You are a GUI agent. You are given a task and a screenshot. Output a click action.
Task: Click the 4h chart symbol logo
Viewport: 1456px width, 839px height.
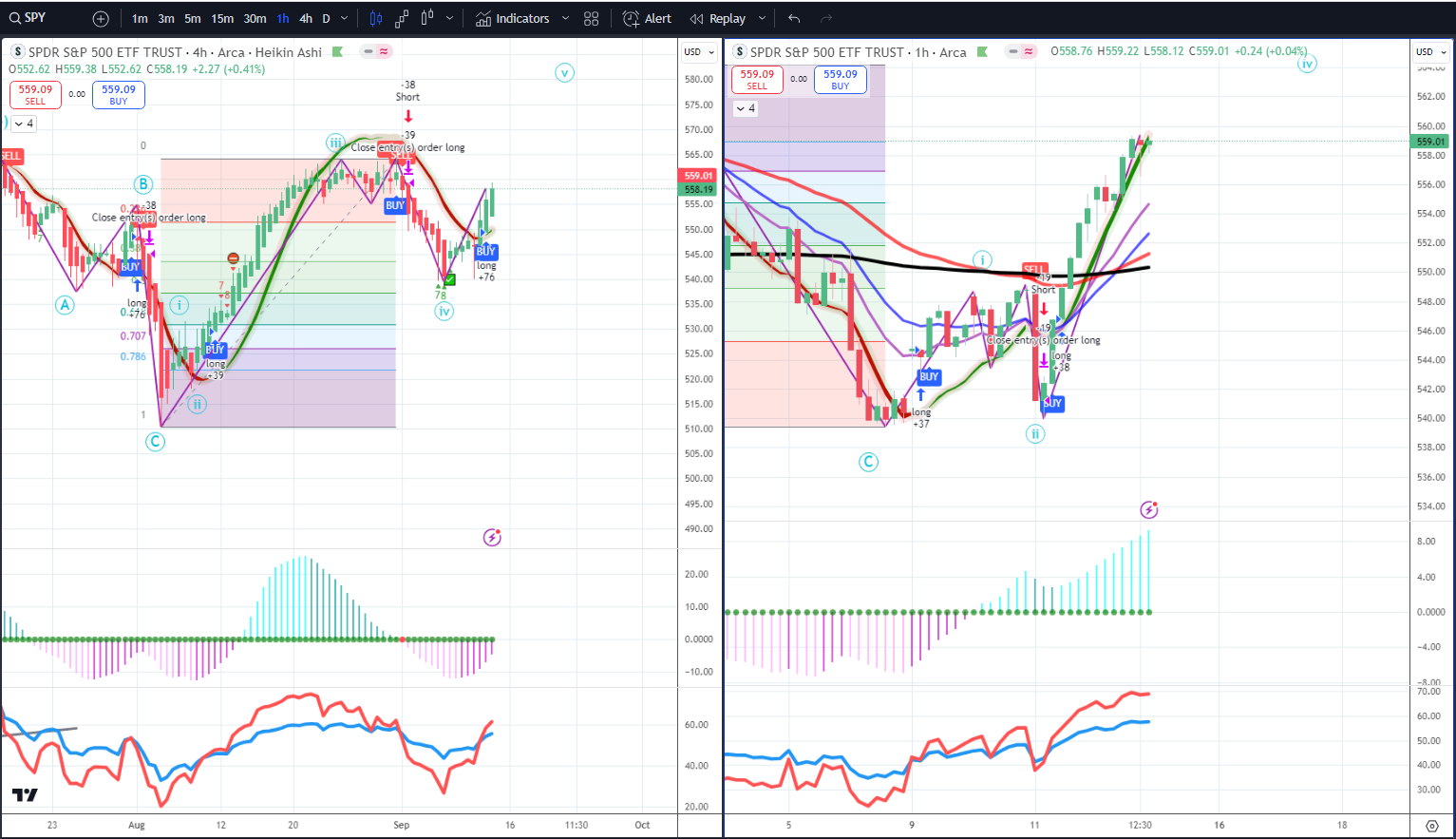18,52
